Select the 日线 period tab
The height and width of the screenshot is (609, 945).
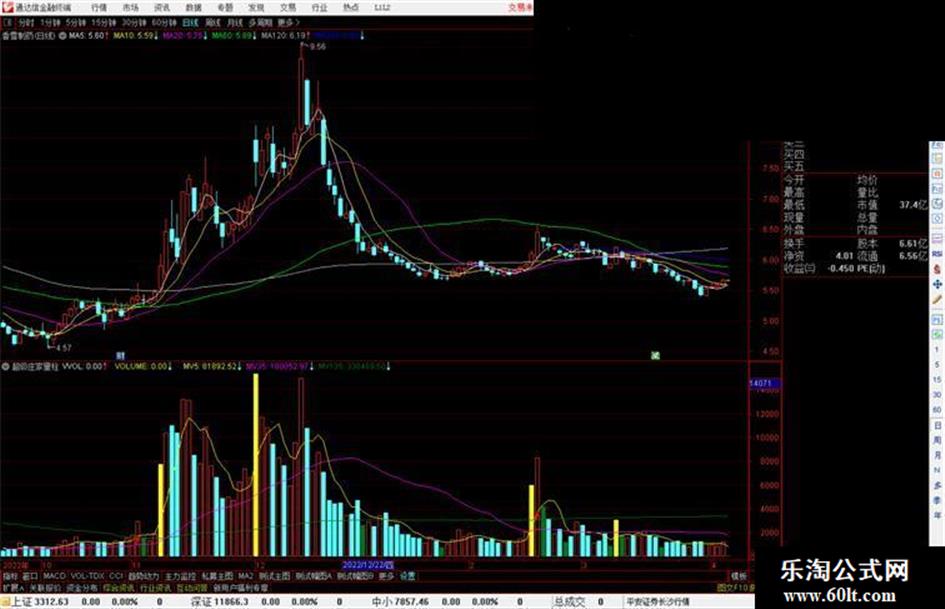click(190, 23)
